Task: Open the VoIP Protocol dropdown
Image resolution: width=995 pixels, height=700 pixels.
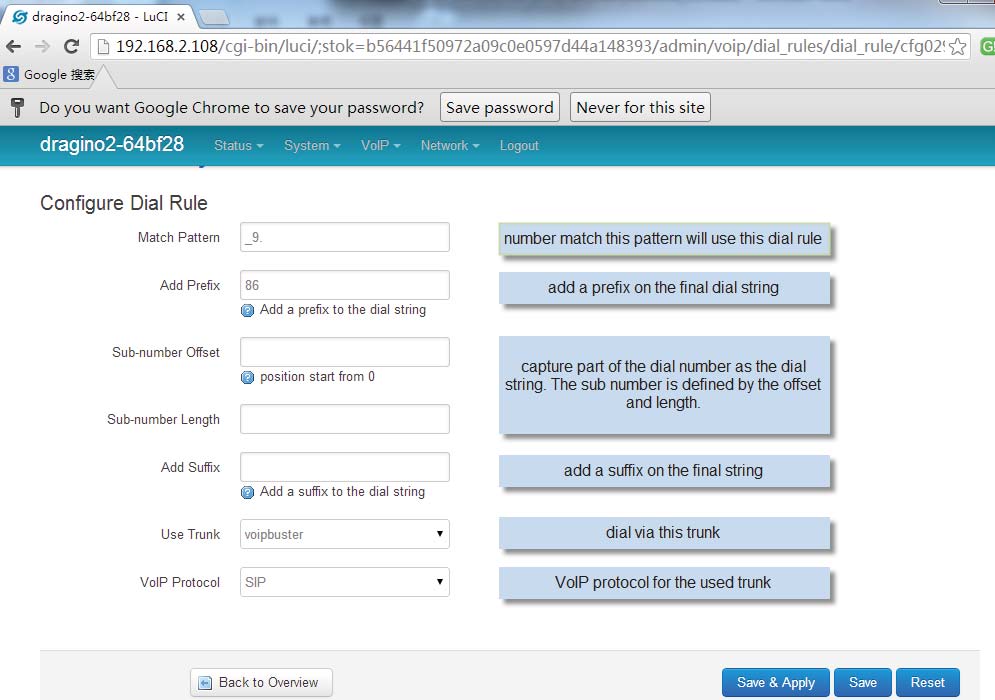Action: (x=345, y=582)
